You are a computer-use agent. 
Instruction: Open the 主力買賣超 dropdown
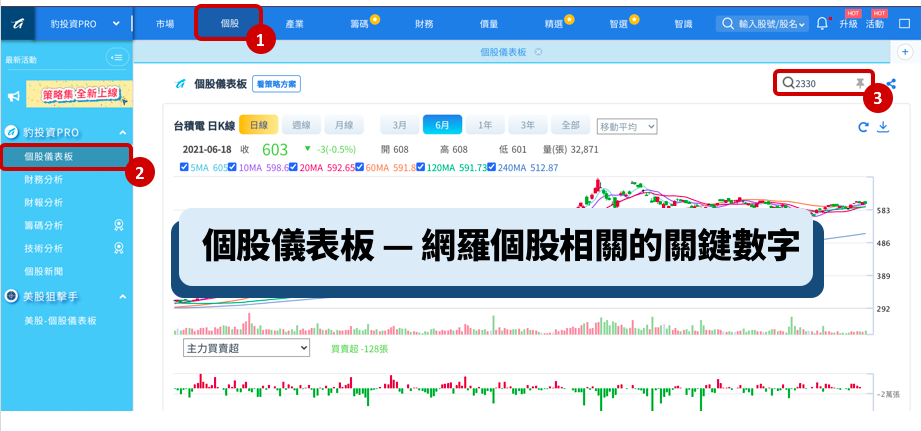[x=246, y=348]
